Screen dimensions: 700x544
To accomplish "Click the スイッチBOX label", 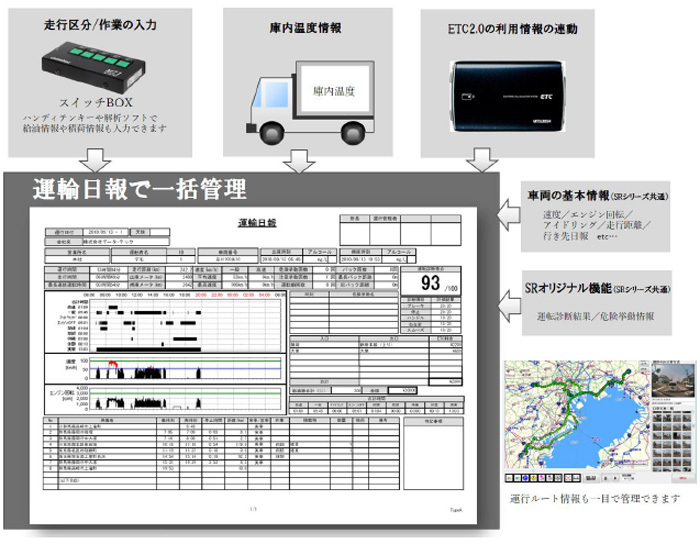I will coord(96,103).
